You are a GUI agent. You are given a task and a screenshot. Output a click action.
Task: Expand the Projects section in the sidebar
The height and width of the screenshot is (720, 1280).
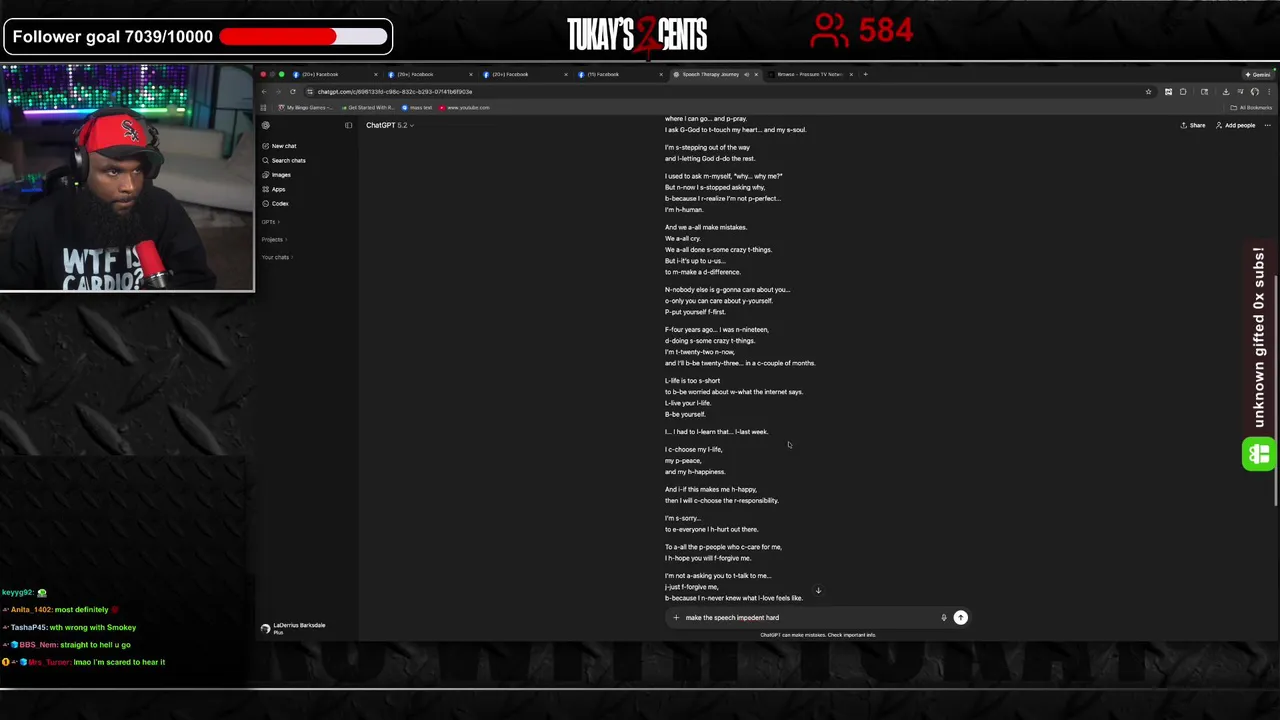point(274,239)
